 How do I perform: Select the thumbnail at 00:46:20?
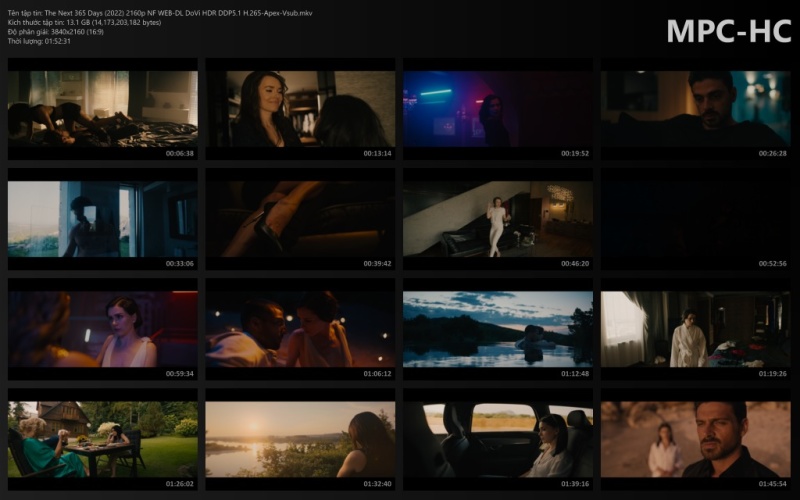tap(498, 219)
